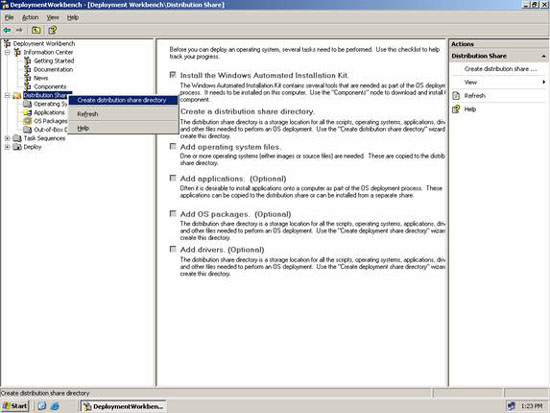Collapse the Distribution Share tree node
The height and width of the screenshot is (413, 550).
[x=7, y=95]
